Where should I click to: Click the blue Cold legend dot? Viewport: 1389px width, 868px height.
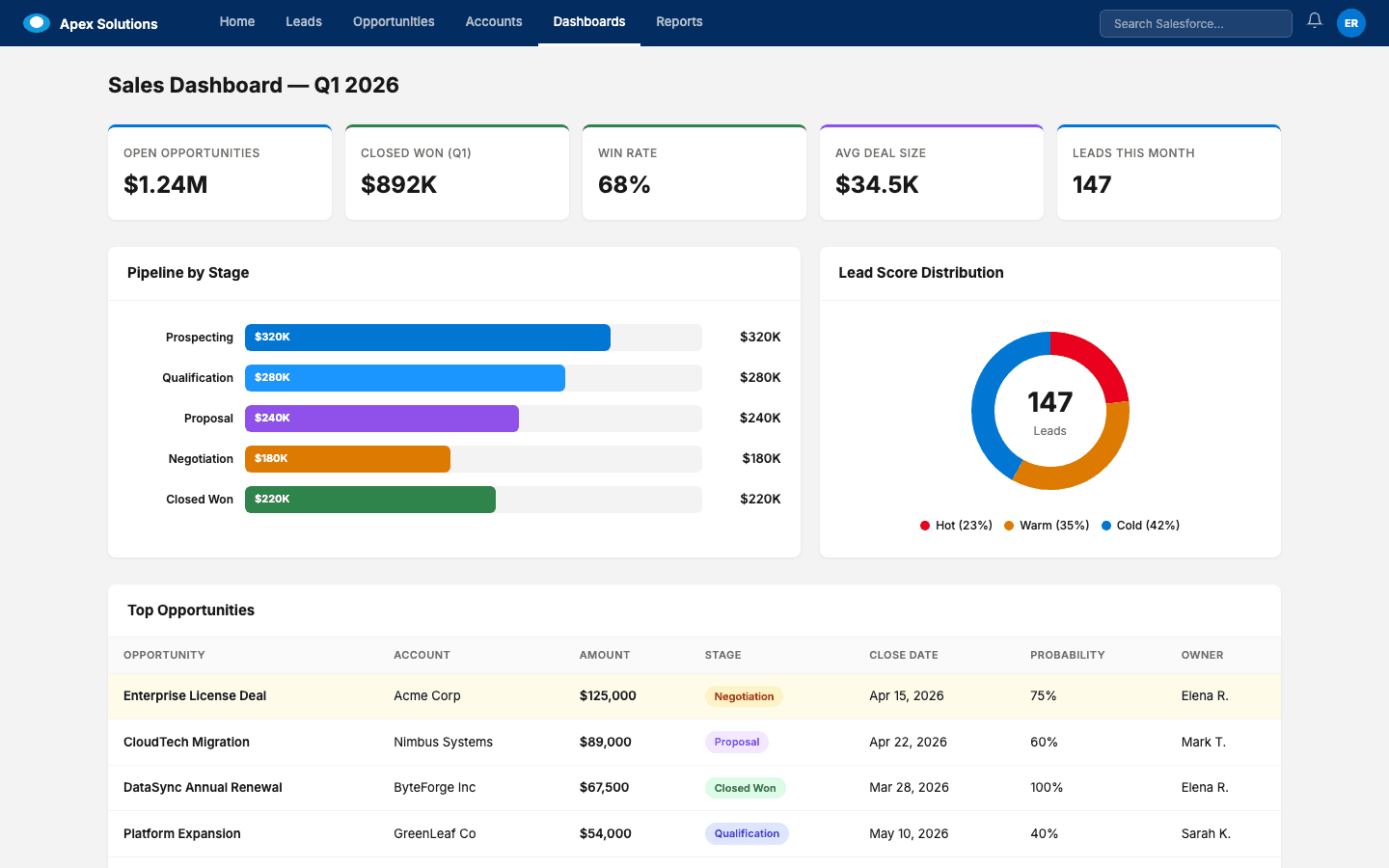click(1106, 526)
